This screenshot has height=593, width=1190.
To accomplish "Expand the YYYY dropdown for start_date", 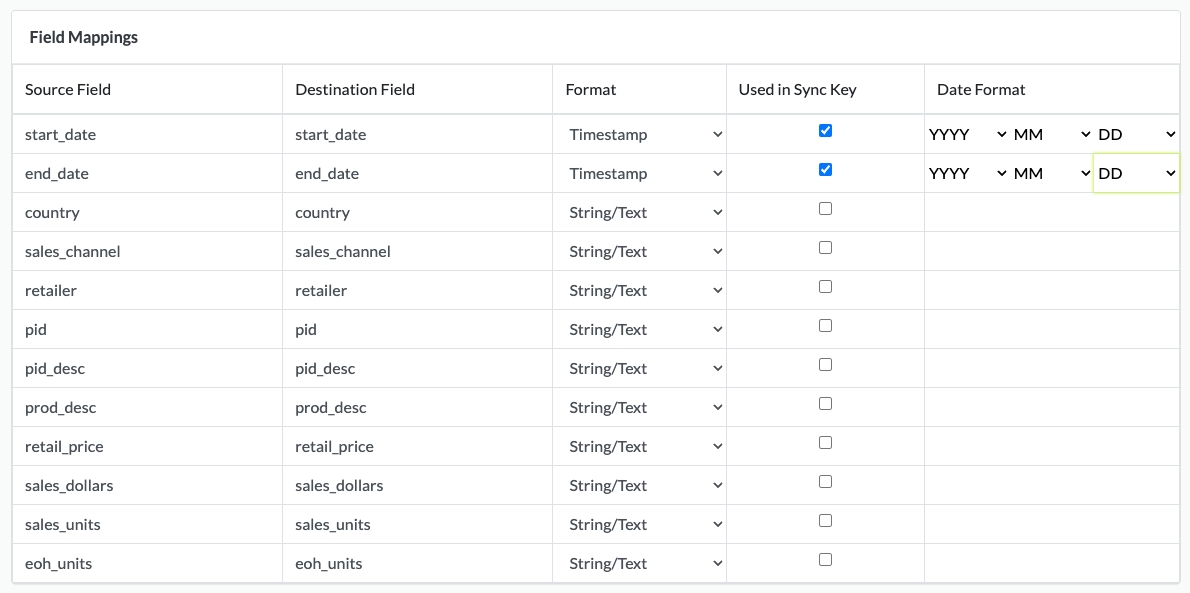I will pos(967,134).
